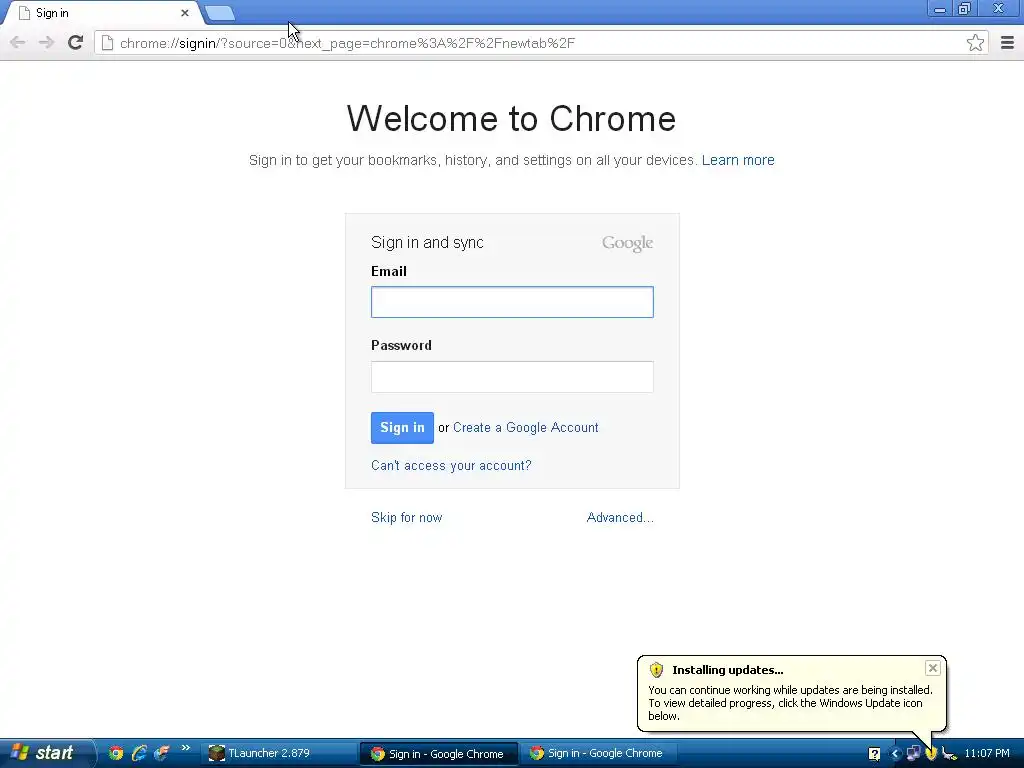Screen dimensions: 1024x768
Task: Bookmark this page with the star icon
Action: click(975, 43)
